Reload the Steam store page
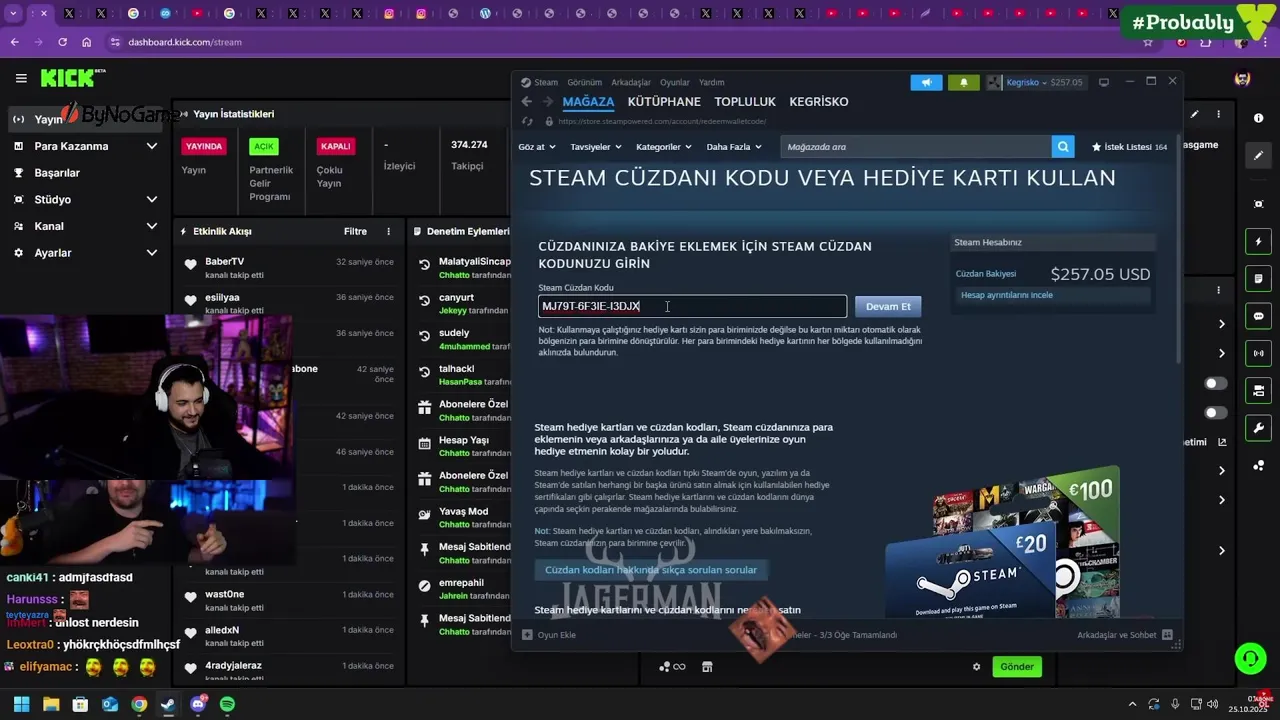The height and width of the screenshot is (720, 1280). 528,121
